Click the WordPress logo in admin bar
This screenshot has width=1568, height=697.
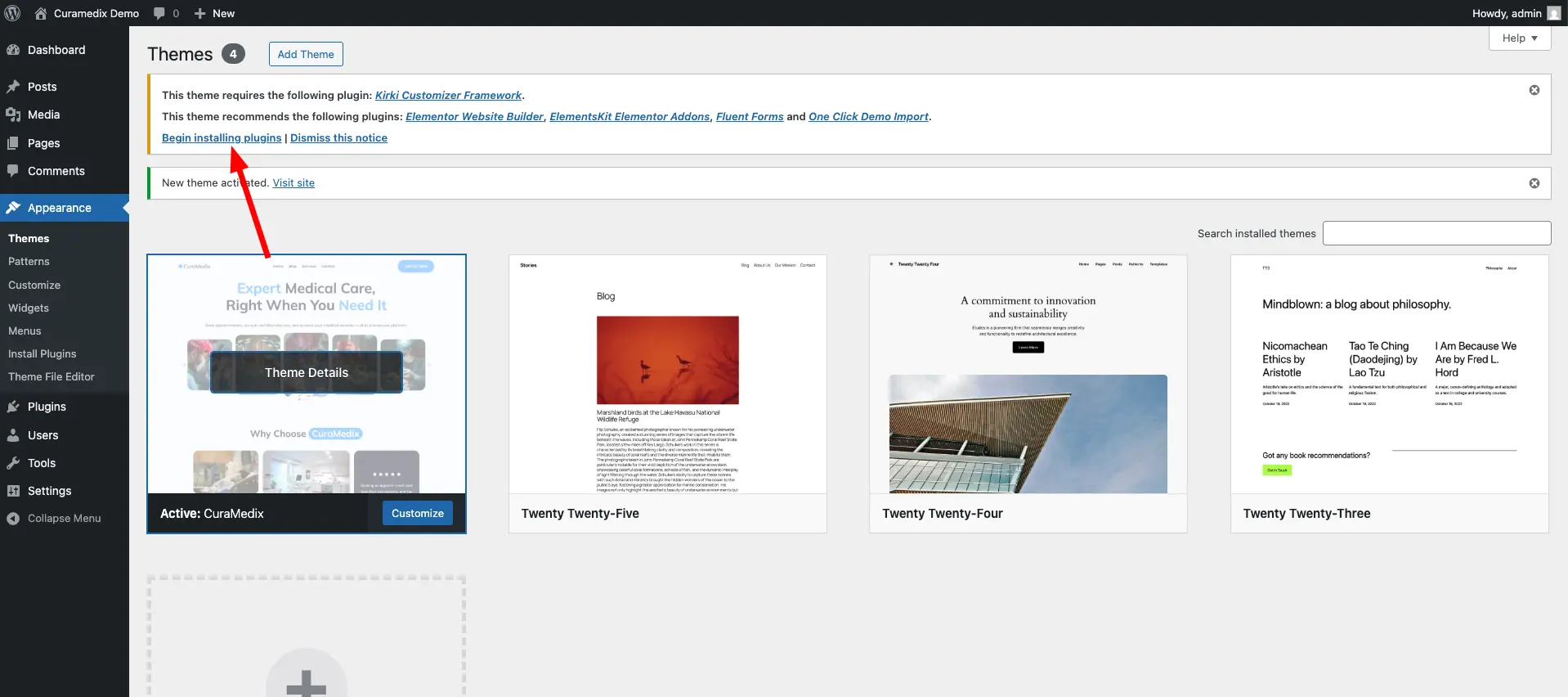tap(13, 13)
